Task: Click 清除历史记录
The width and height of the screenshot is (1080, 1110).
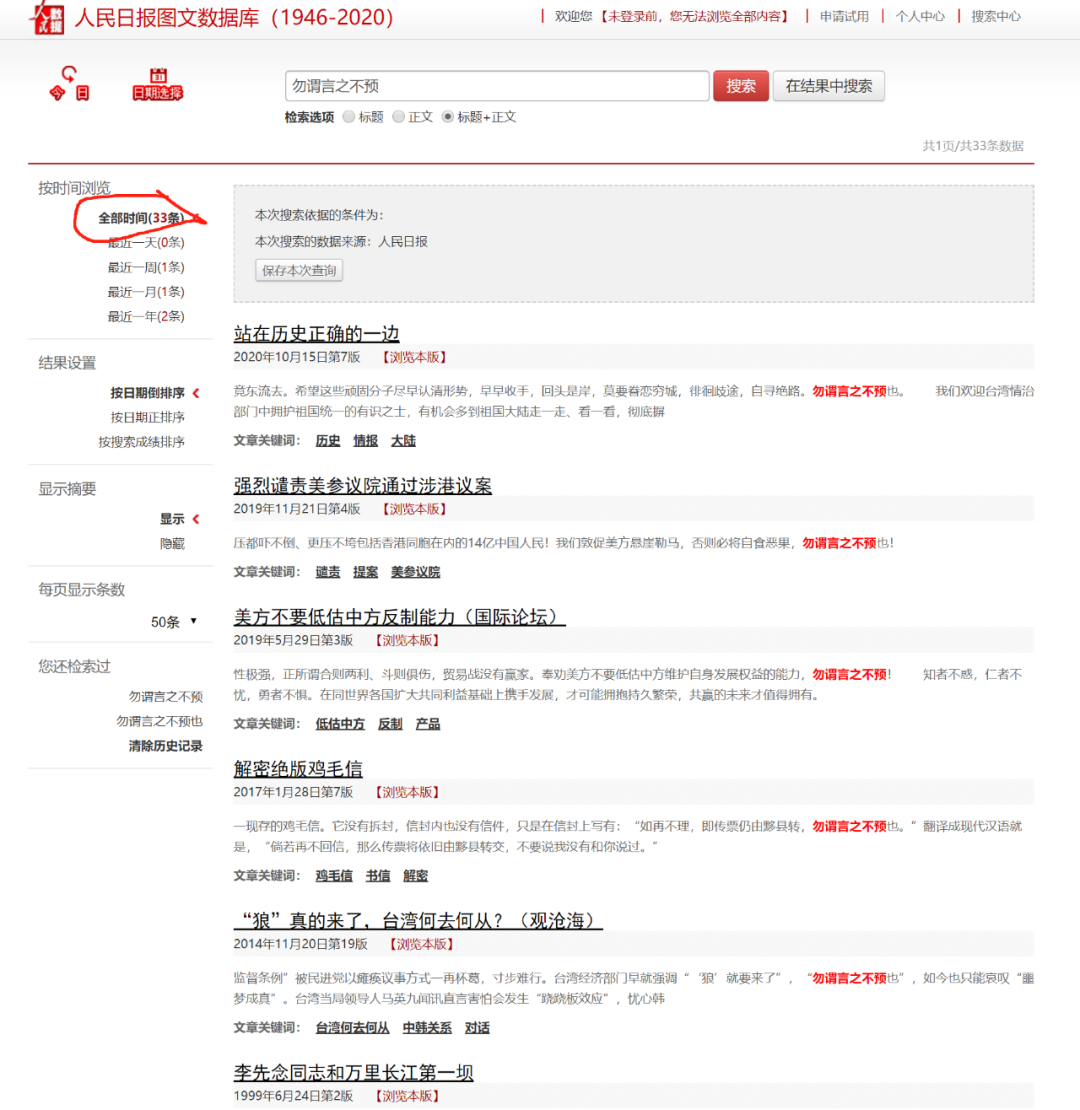Action: (x=166, y=746)
